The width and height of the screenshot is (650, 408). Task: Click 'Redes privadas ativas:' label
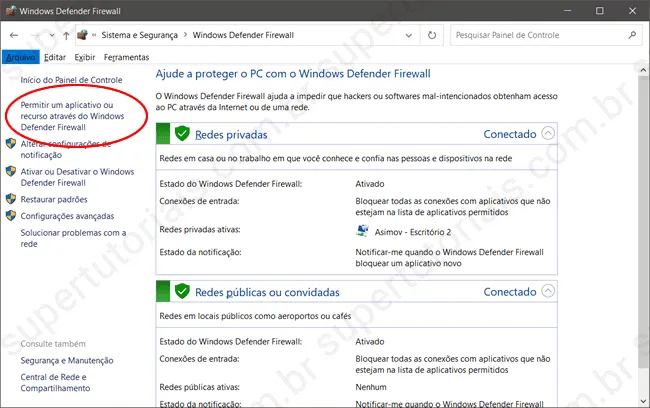tap(200, 230)
